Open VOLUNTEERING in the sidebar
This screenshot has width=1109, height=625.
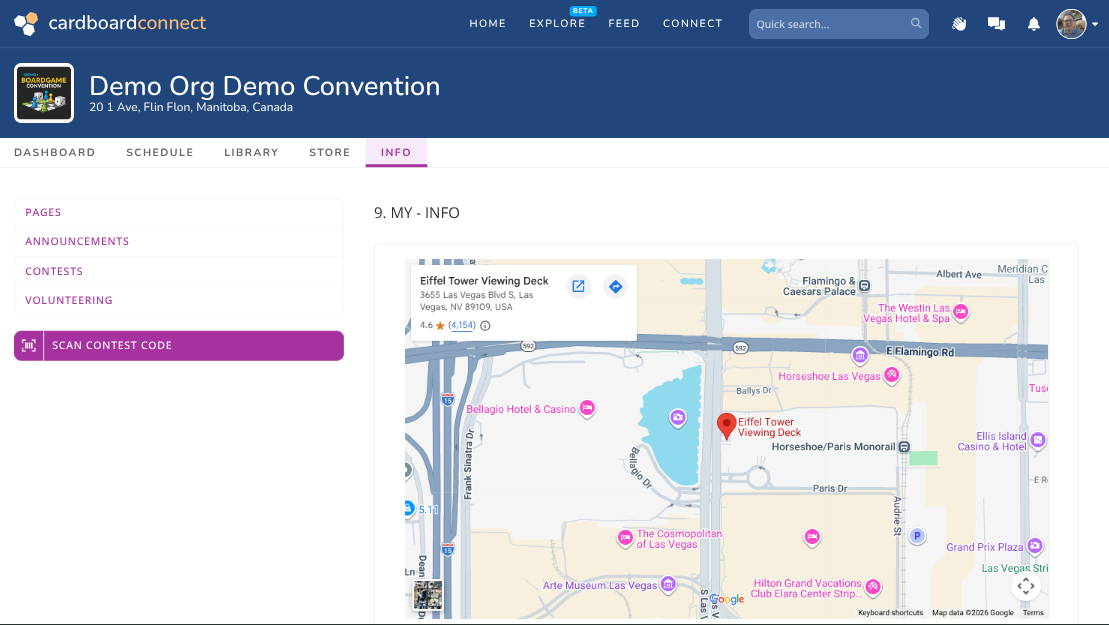[179, 300]
